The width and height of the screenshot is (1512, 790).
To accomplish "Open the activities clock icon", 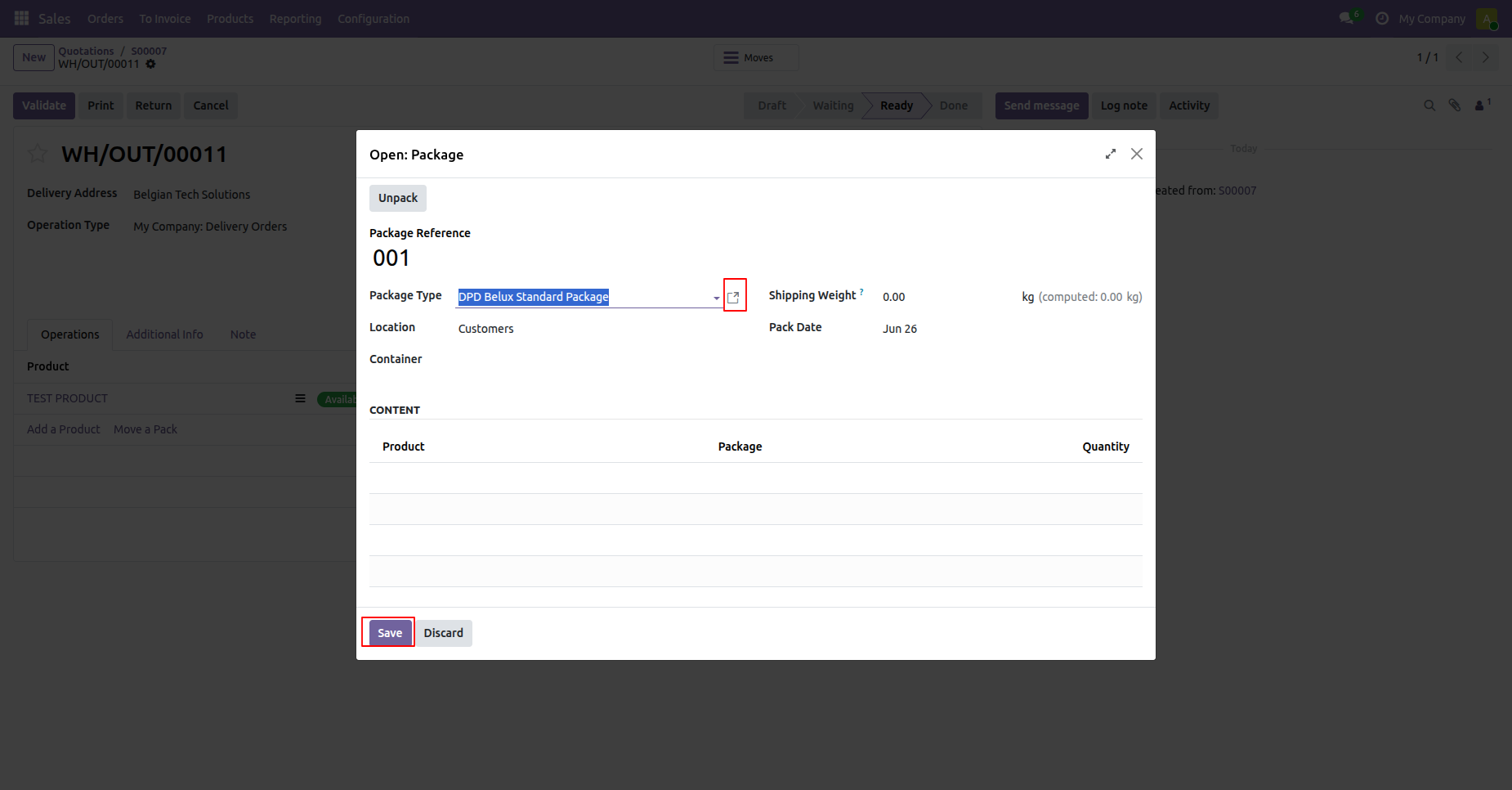I will point(1382,18).
